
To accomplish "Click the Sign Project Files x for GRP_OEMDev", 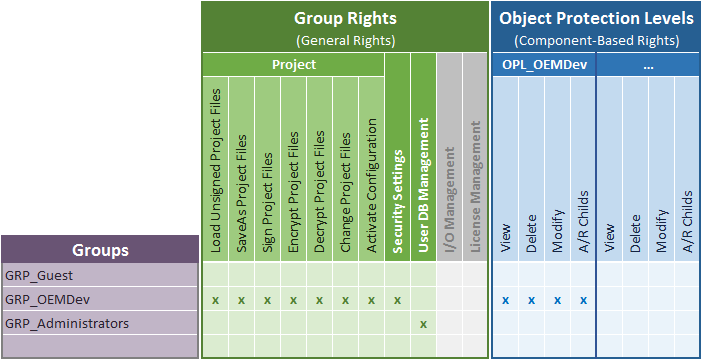I will (x=267, y=300).
